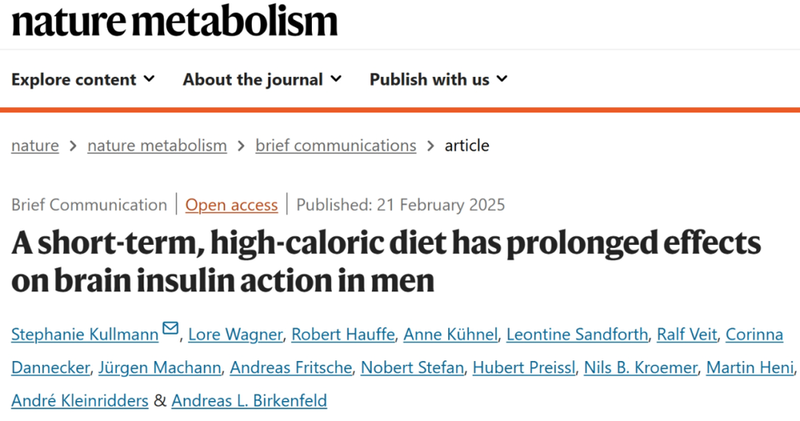Image resolution: width=800 pixels, height=421 pixels.
Task: Open Andreas Fritsche author info
Action: tap(287, 367)
